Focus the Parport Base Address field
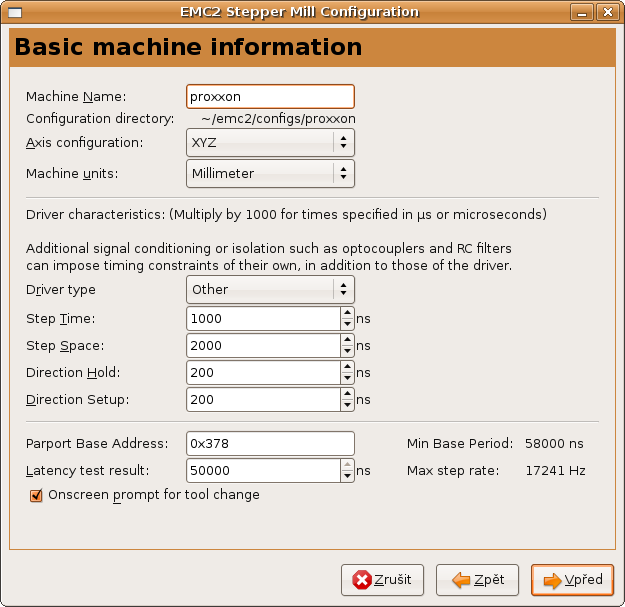Image resolution: width=625 pixels, height=607 pixels. [x=270, y=443]
